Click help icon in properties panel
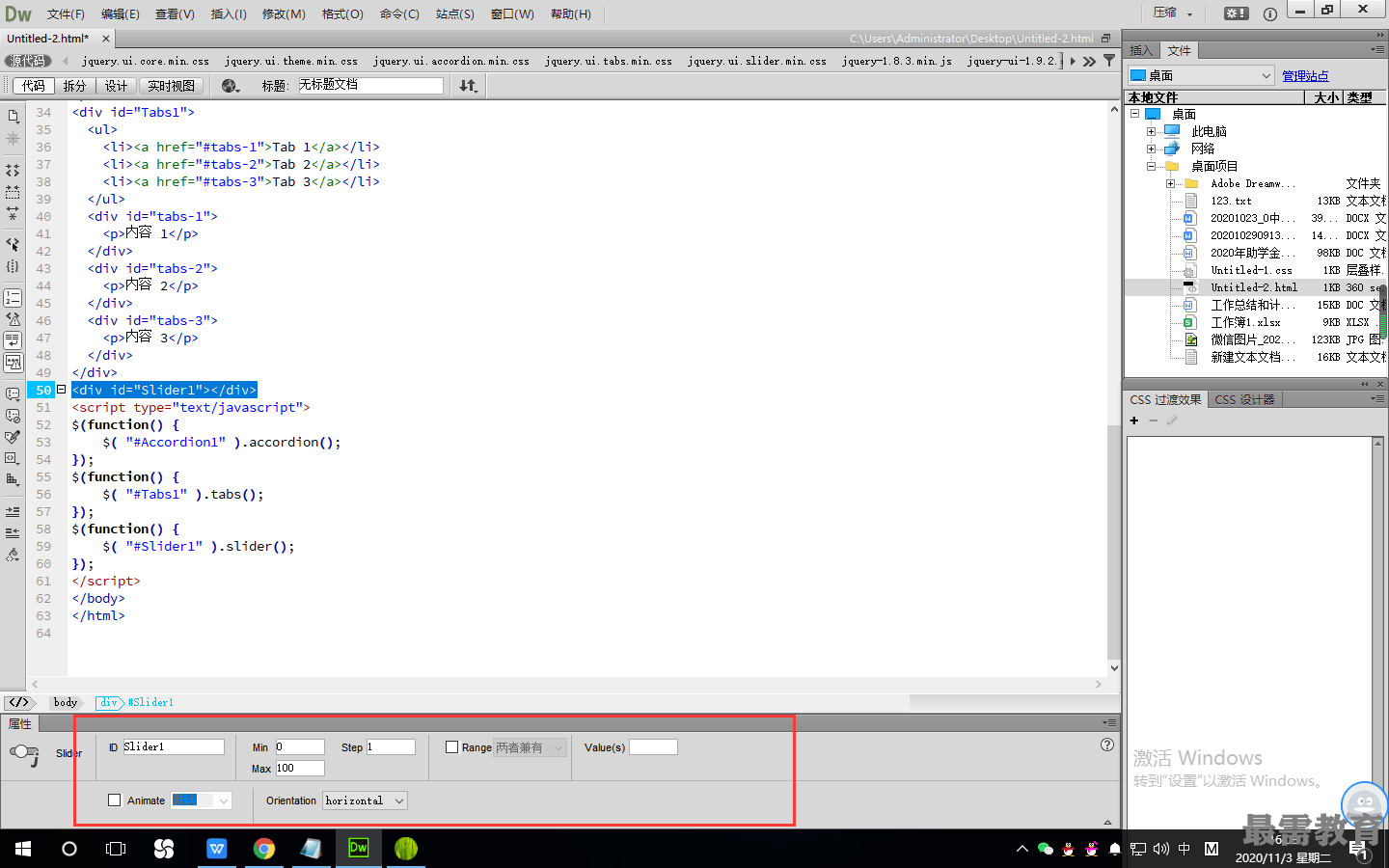 coord(1107,745)
